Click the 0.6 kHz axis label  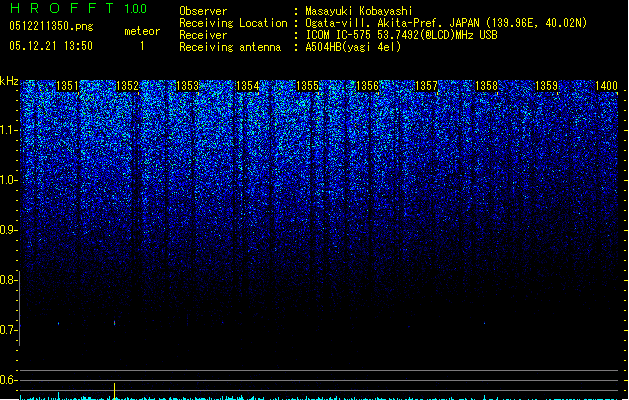8,380
